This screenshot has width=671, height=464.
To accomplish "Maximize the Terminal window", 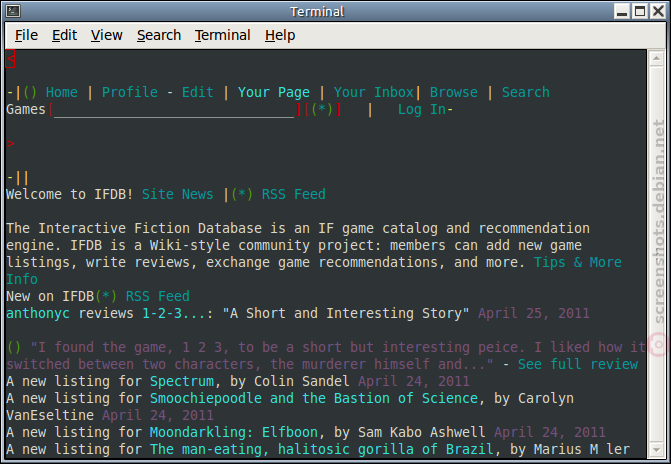I will 640,11.
